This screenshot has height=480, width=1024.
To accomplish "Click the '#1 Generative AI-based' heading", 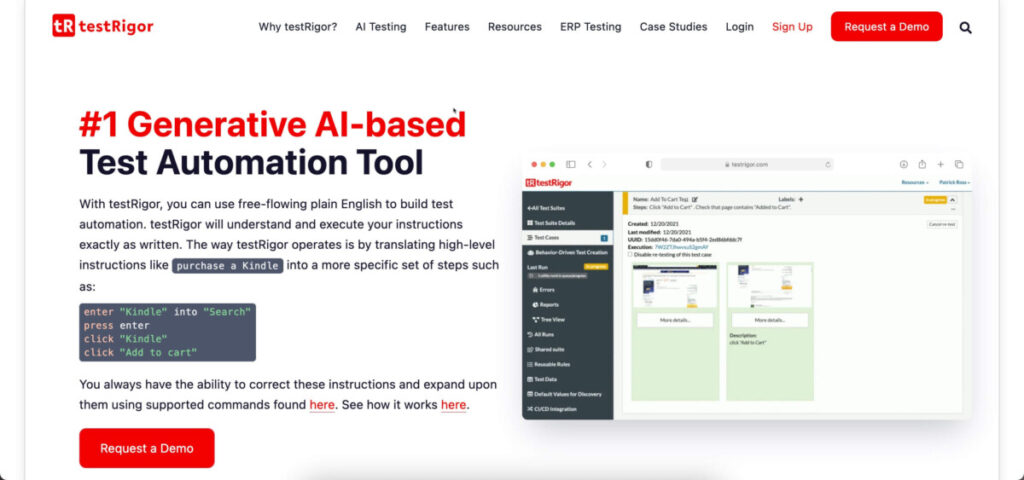I will click(x=272, y=124).
